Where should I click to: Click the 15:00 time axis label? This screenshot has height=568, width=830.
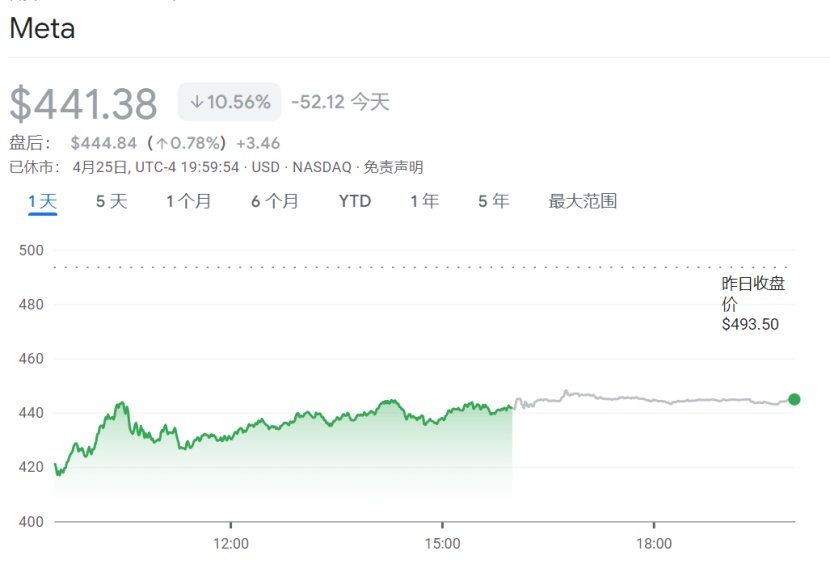[442, 544]
